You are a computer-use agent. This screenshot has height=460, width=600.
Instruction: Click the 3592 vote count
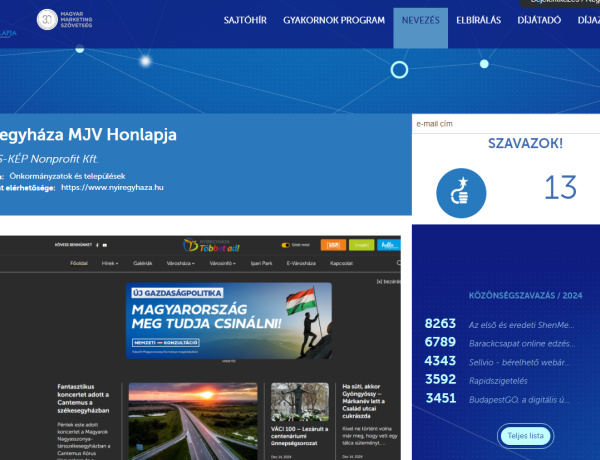click(x=440, y=379)
